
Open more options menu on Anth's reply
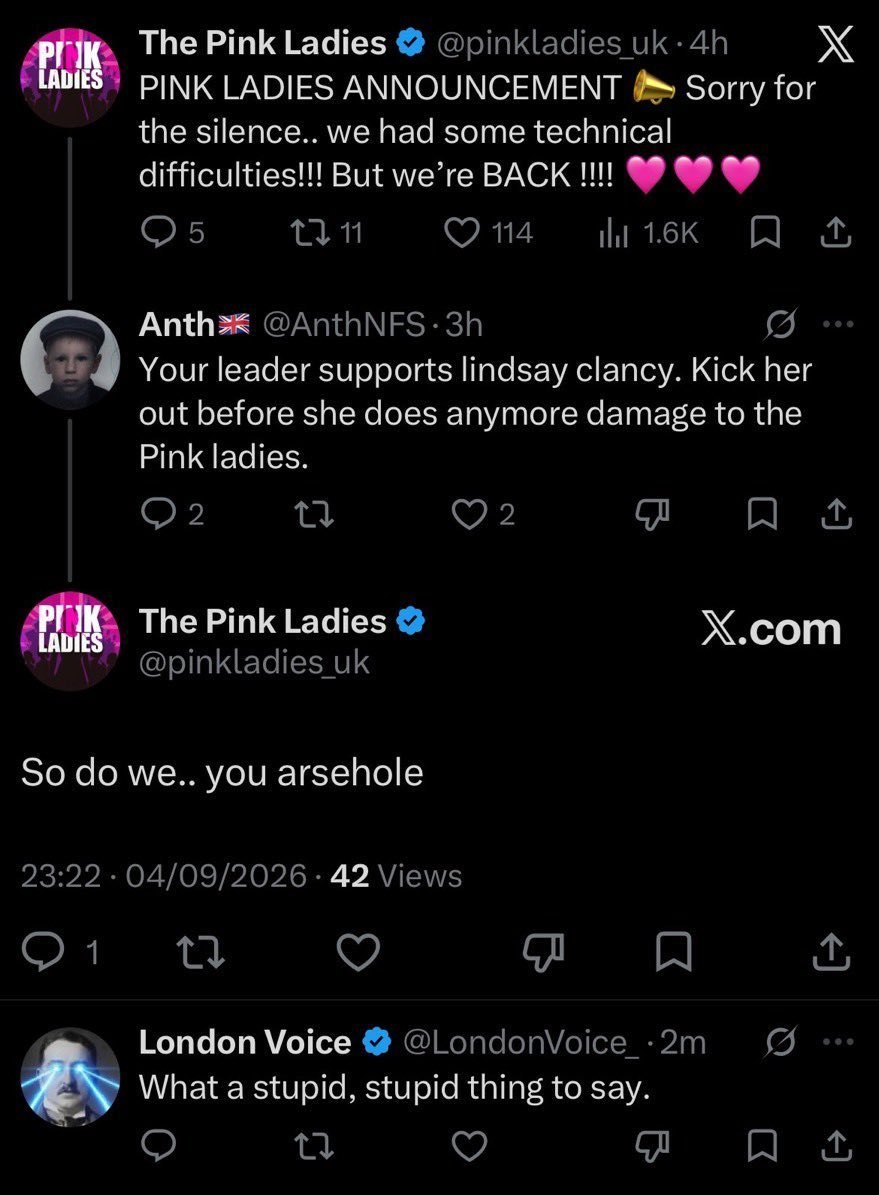click(839, 325)
